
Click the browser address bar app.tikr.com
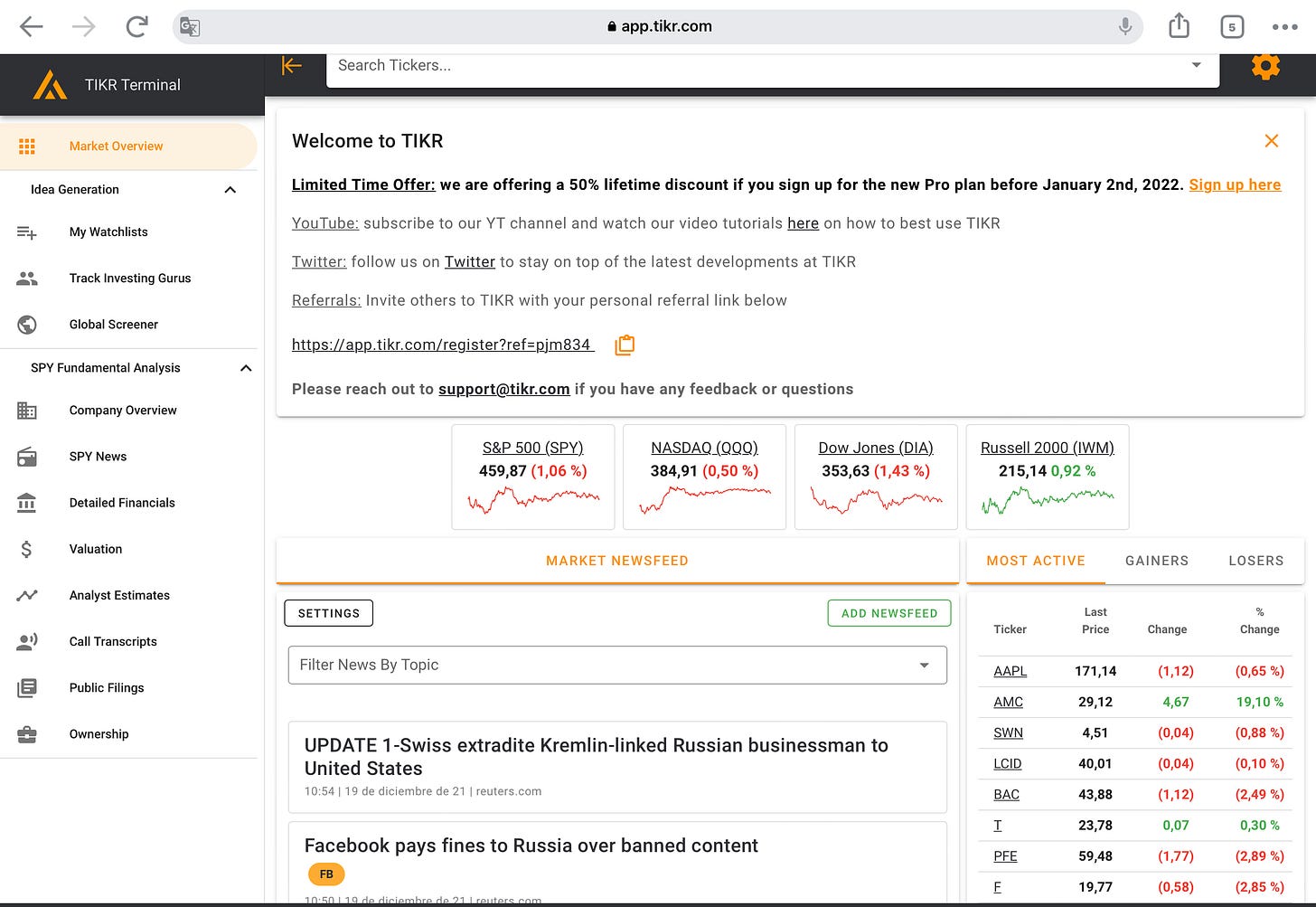pyautogui.click(x=660, y=27)
